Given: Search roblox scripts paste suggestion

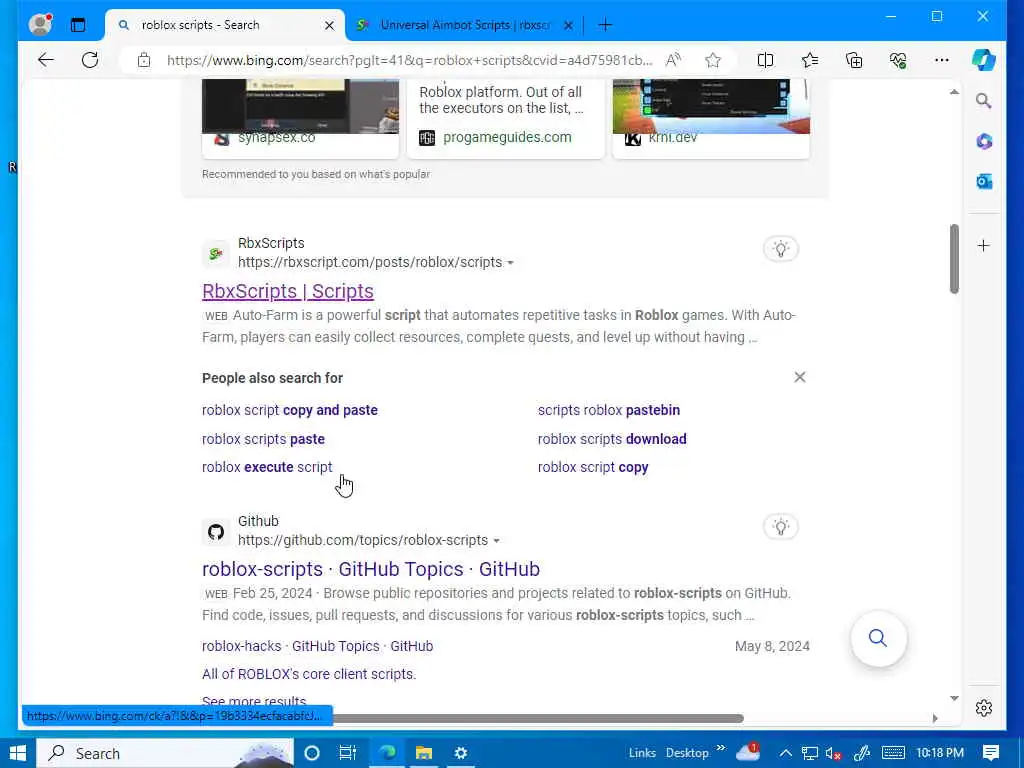Looking at the screenshot, I should [263, 439].
